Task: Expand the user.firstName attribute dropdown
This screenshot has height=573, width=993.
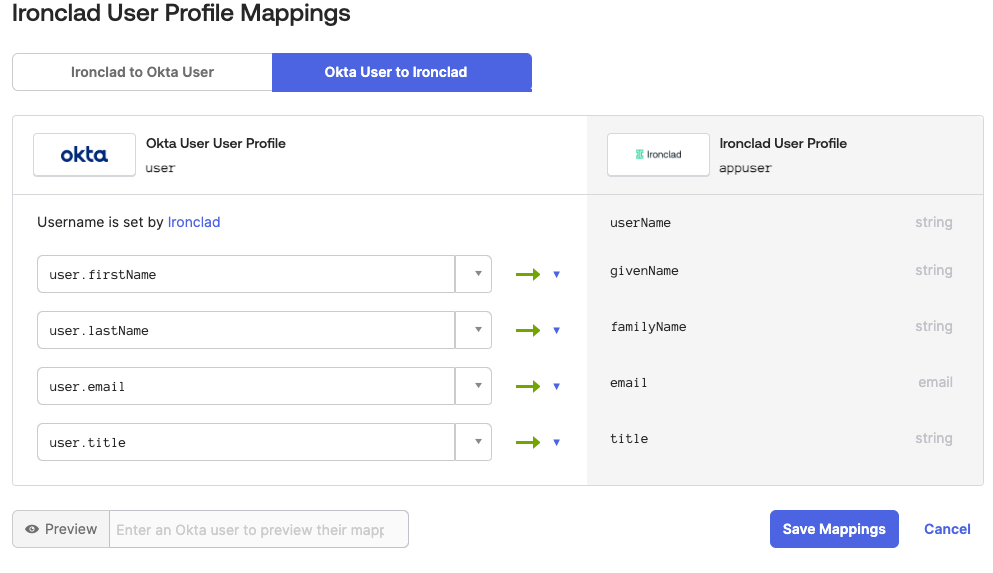Action: click(x=474, y=274)
